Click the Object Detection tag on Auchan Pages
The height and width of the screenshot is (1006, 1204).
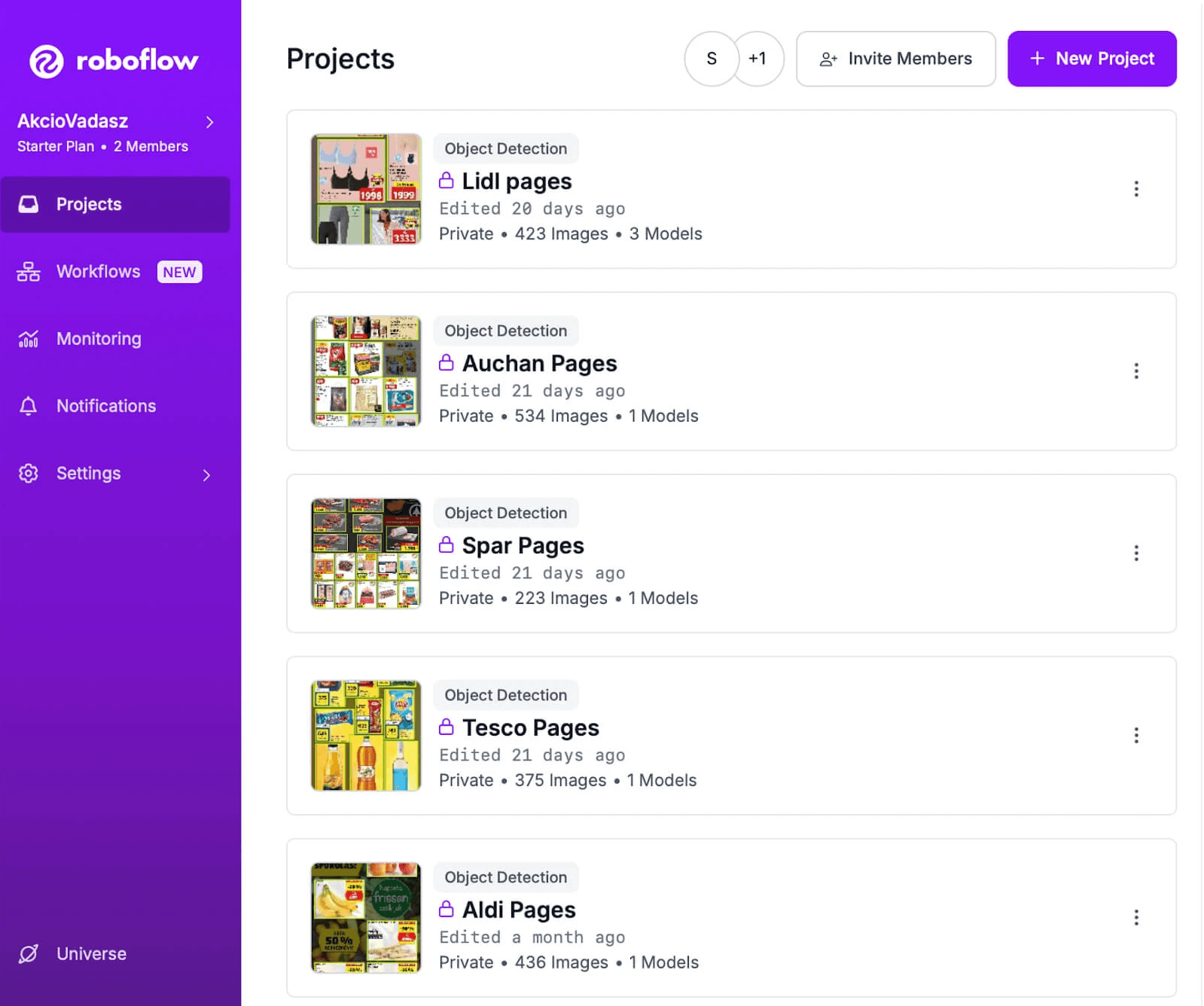tap(505, 331)
